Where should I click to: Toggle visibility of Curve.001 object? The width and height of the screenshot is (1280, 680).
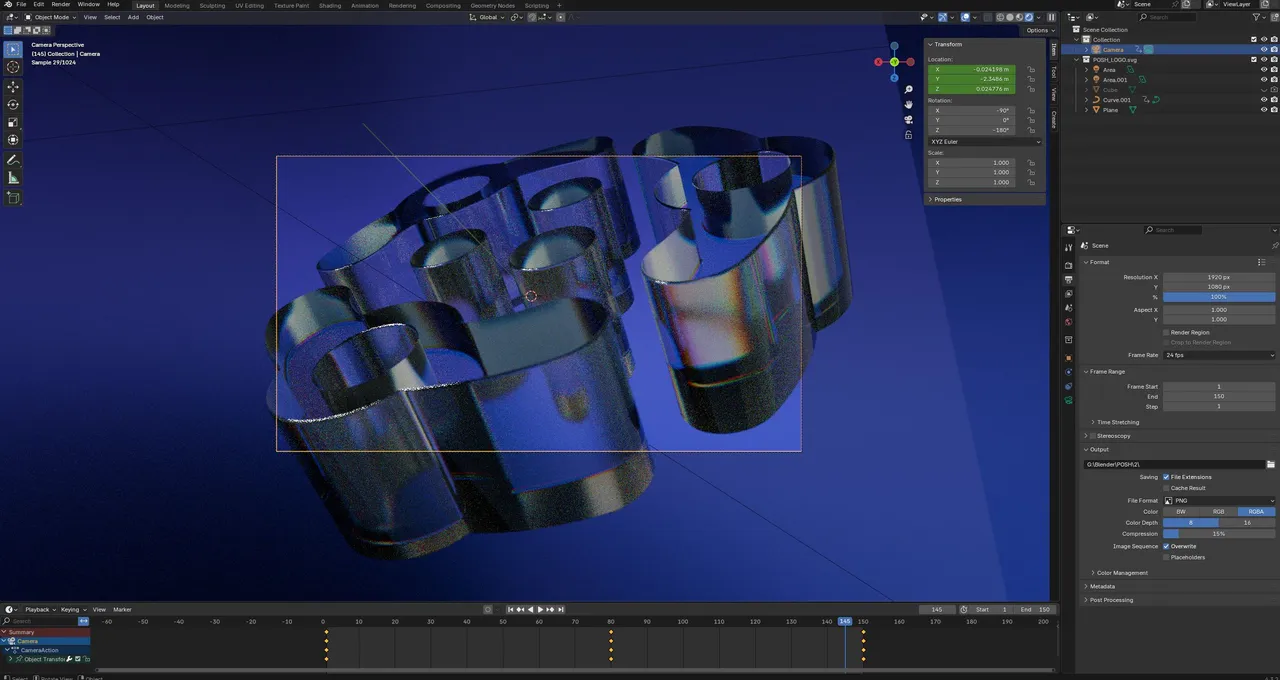(x=1263, y=99)
